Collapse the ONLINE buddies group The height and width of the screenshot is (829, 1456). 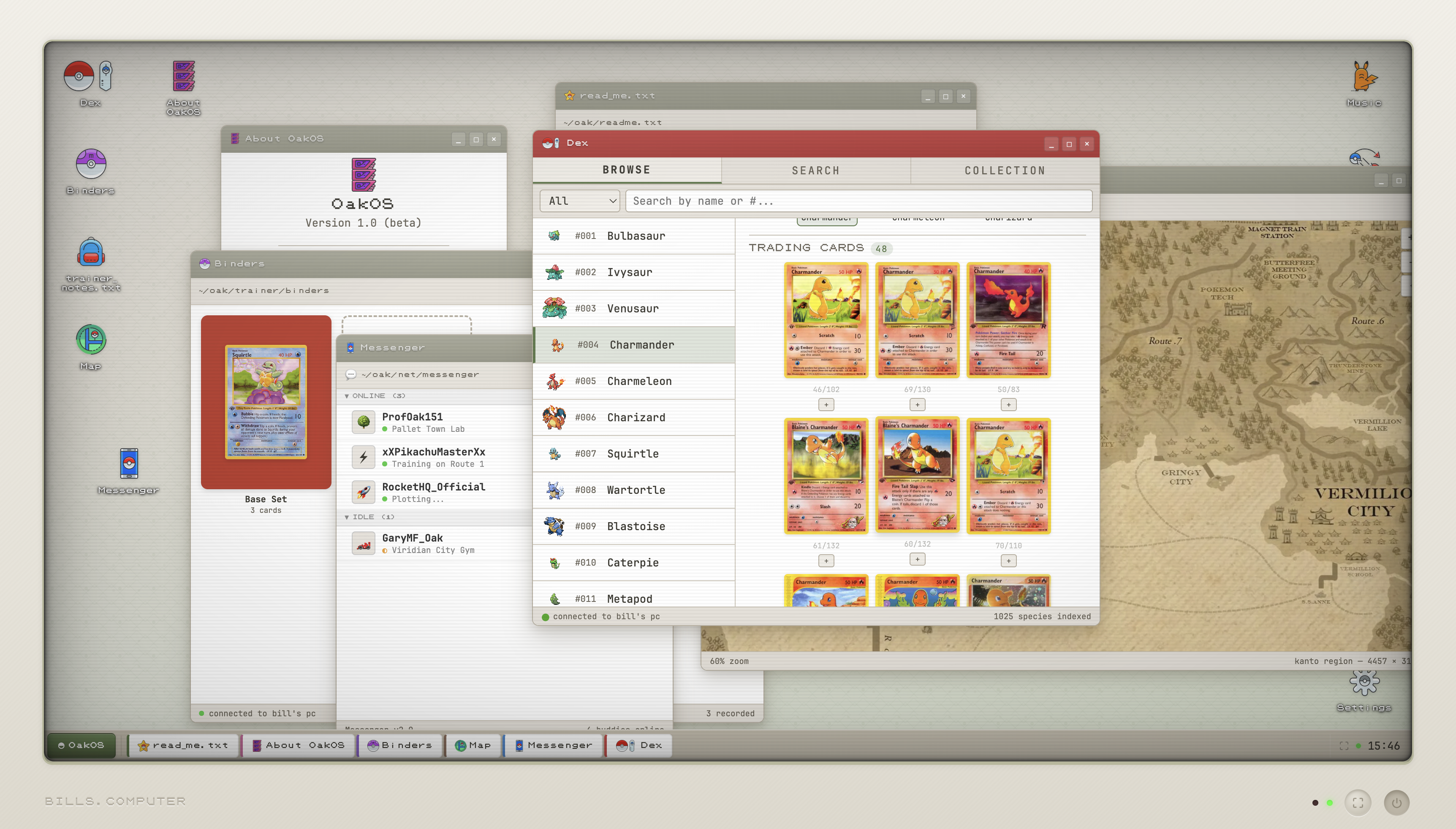click(347, 396)
